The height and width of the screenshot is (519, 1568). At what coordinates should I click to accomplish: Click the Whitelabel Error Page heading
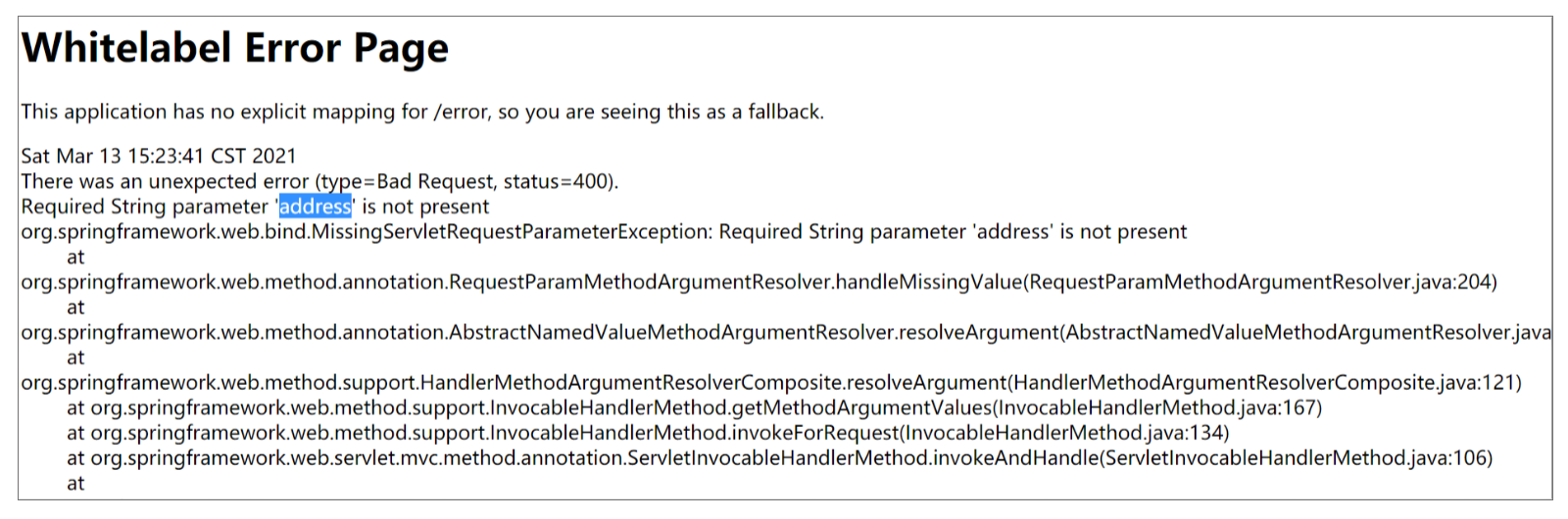tap(235, 48)
